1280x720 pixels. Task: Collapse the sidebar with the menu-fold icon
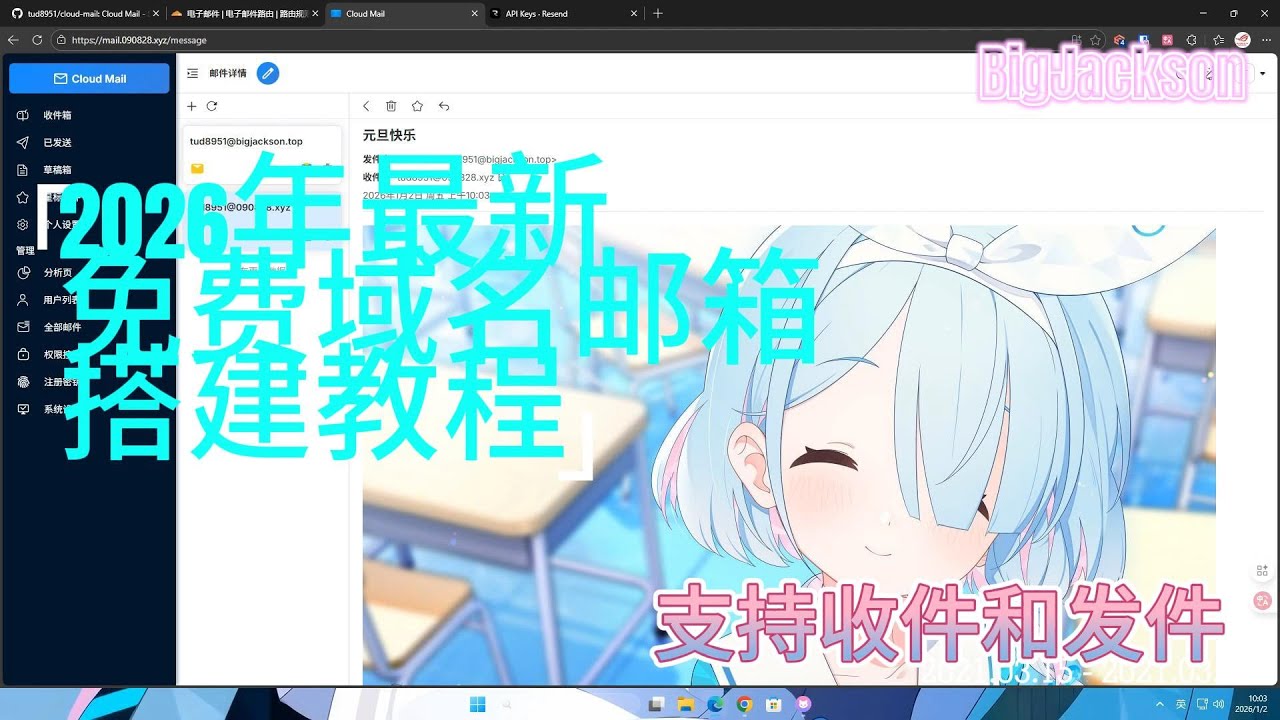192,73
